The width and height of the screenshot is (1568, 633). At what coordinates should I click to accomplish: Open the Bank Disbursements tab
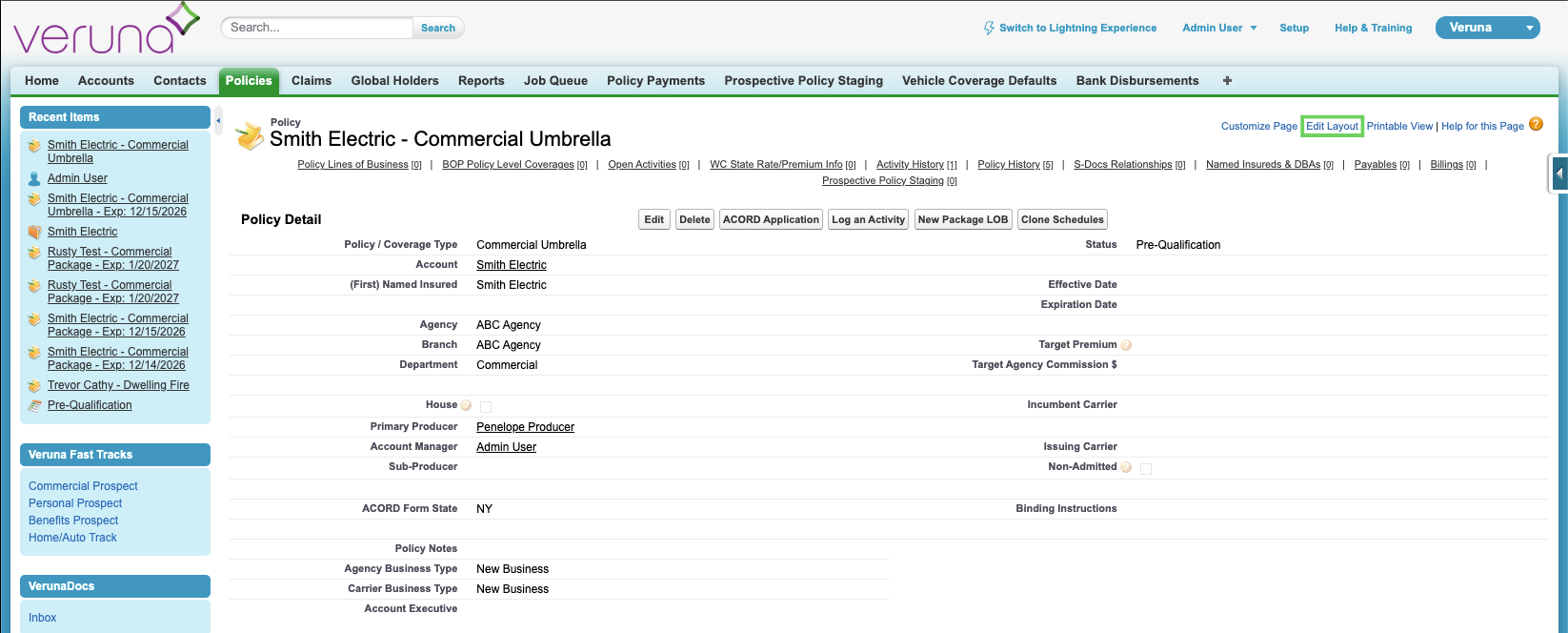tap(1137, 81)
